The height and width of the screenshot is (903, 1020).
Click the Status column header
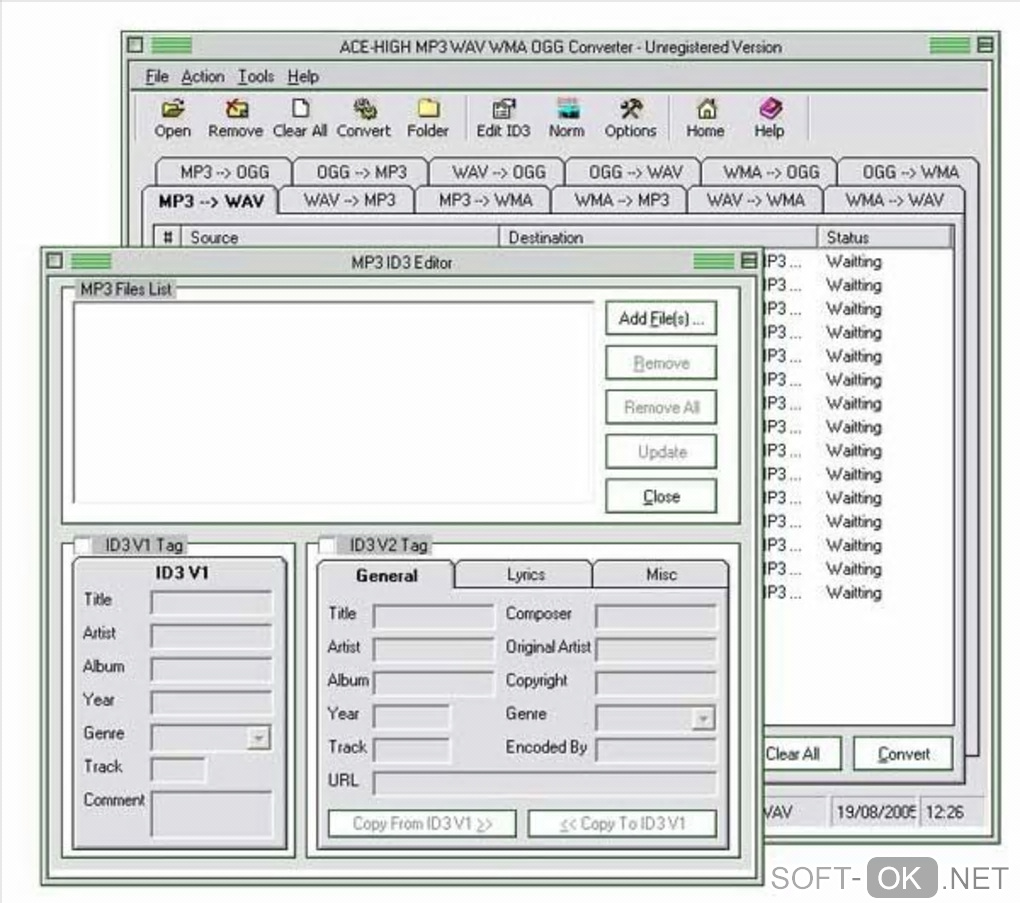pos(885,237)
